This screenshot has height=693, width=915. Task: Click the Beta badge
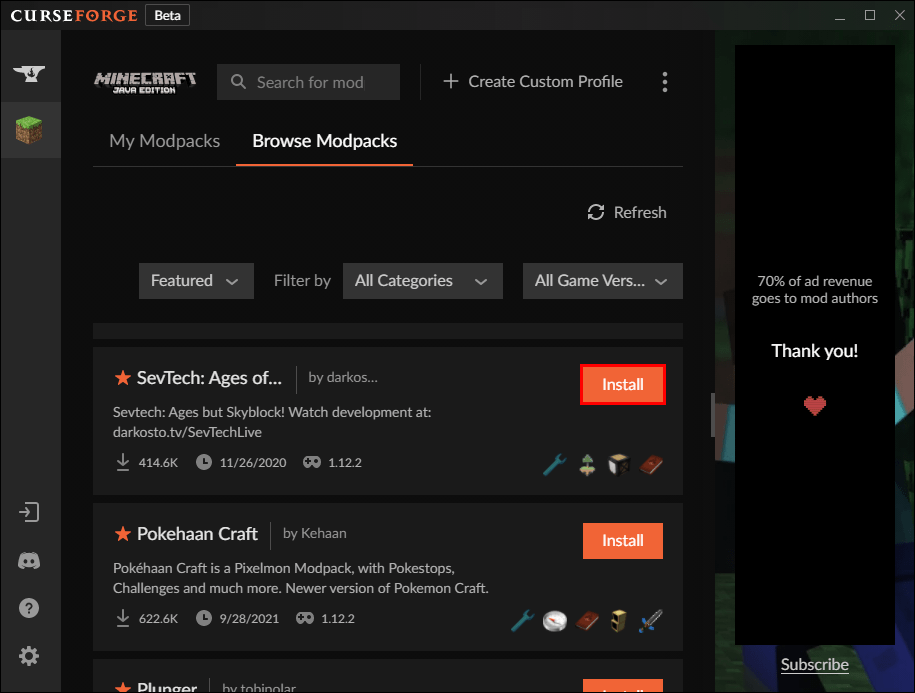pyautogui.click(x=167, y=16)
